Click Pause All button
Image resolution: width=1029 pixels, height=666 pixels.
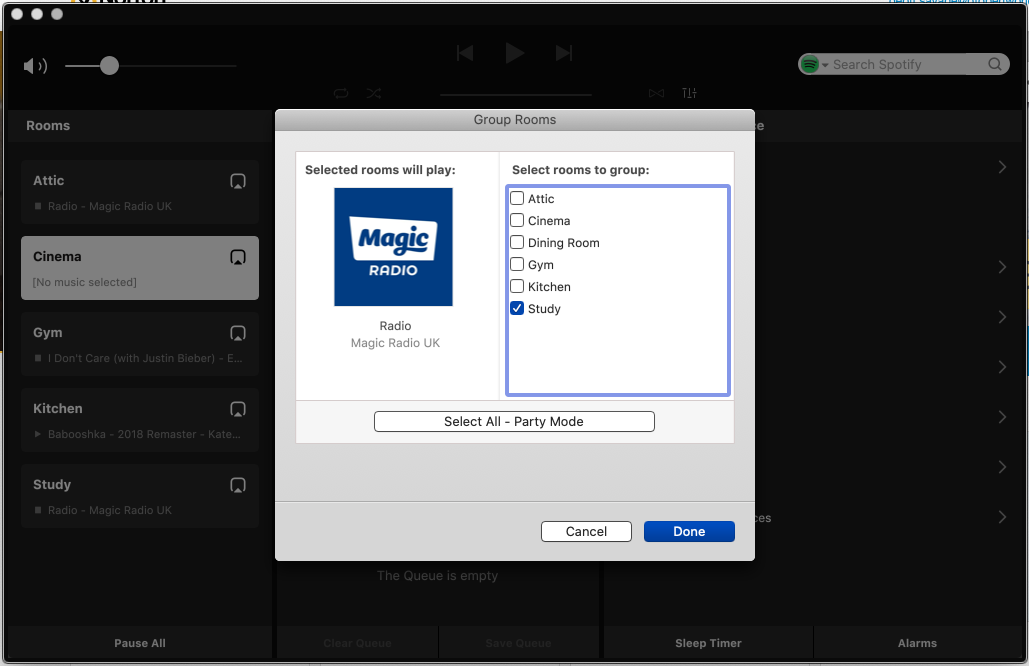(140, 643)
